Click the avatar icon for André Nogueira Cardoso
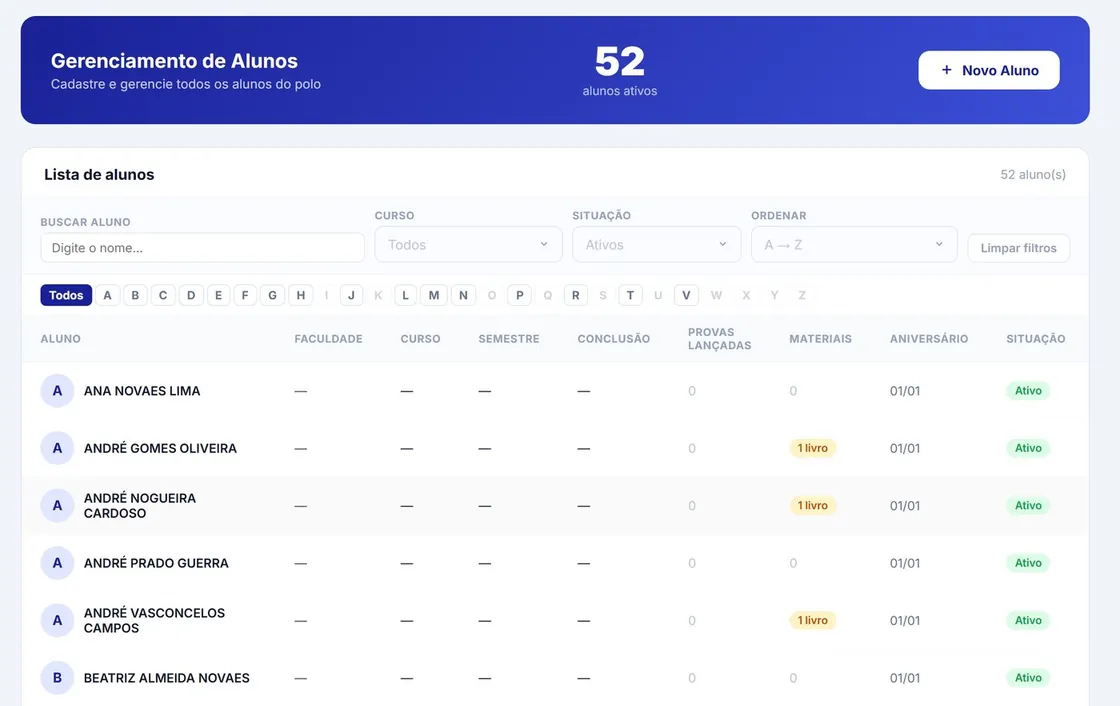The height and width of the screenshot is (706, 1120). click(57, 506)
